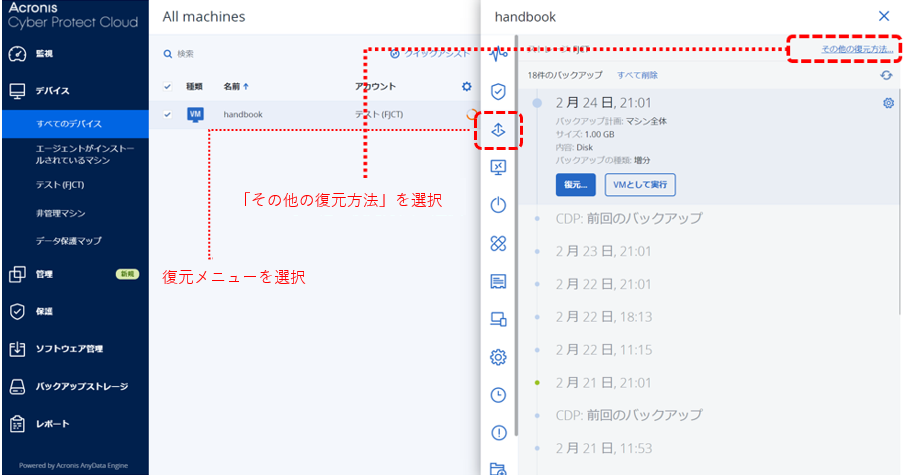Toggle the select-all checkbox in table header
The width and height of the screenshot is (904, 475).
point(167,87)
